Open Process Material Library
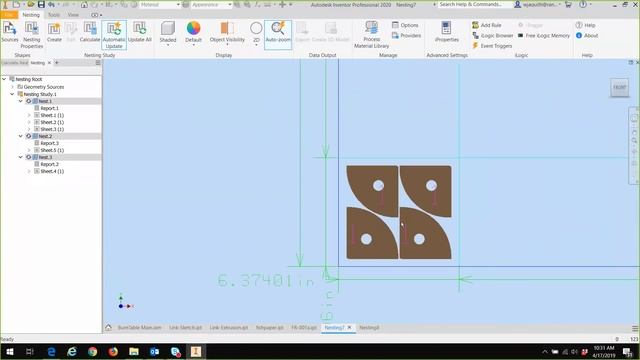Screen dimensions: 640x360 tap(371, 35)
